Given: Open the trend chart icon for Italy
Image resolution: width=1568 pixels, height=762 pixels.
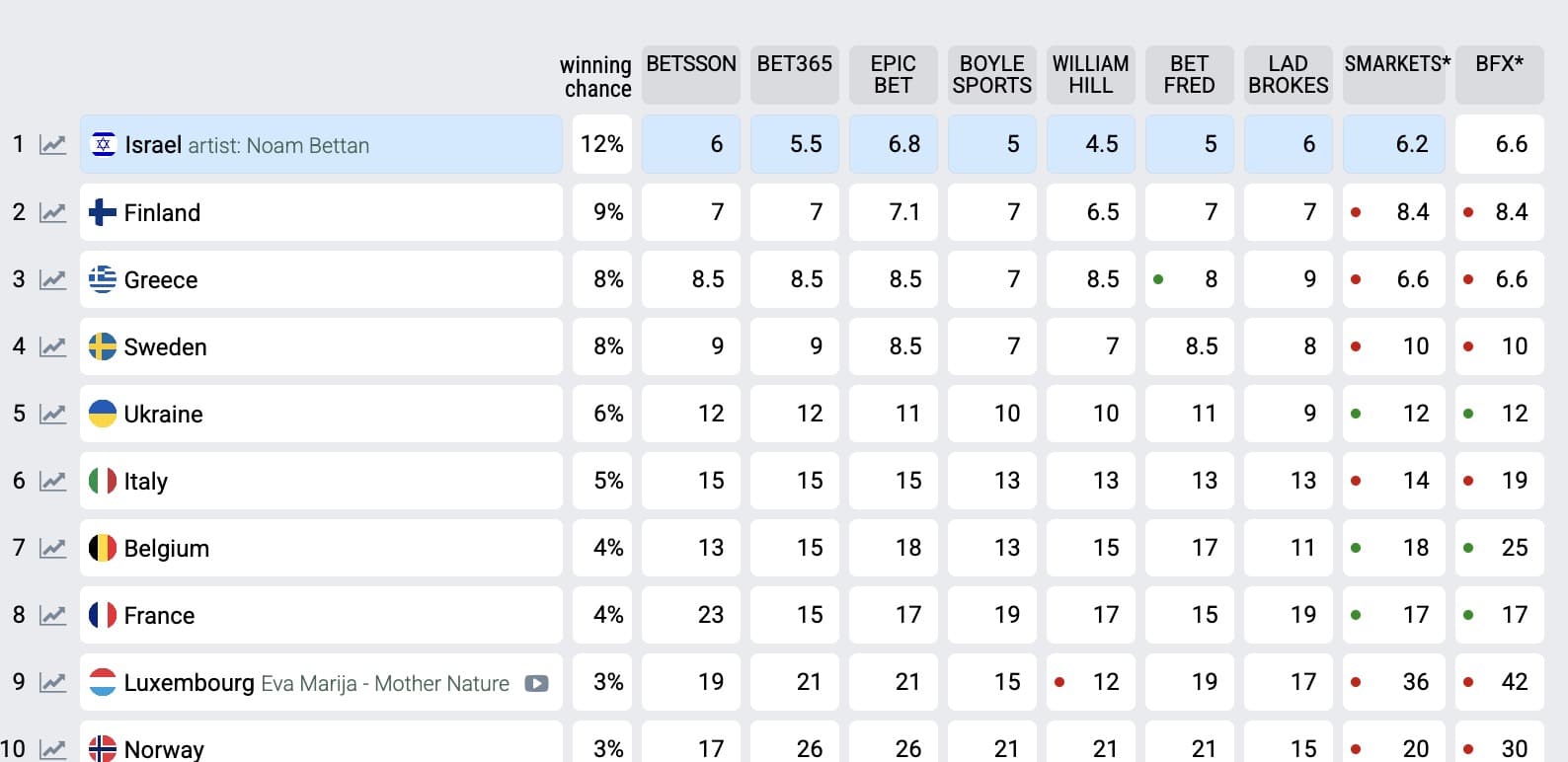Looking at the screenshot, I should click(x=52, y=481).
